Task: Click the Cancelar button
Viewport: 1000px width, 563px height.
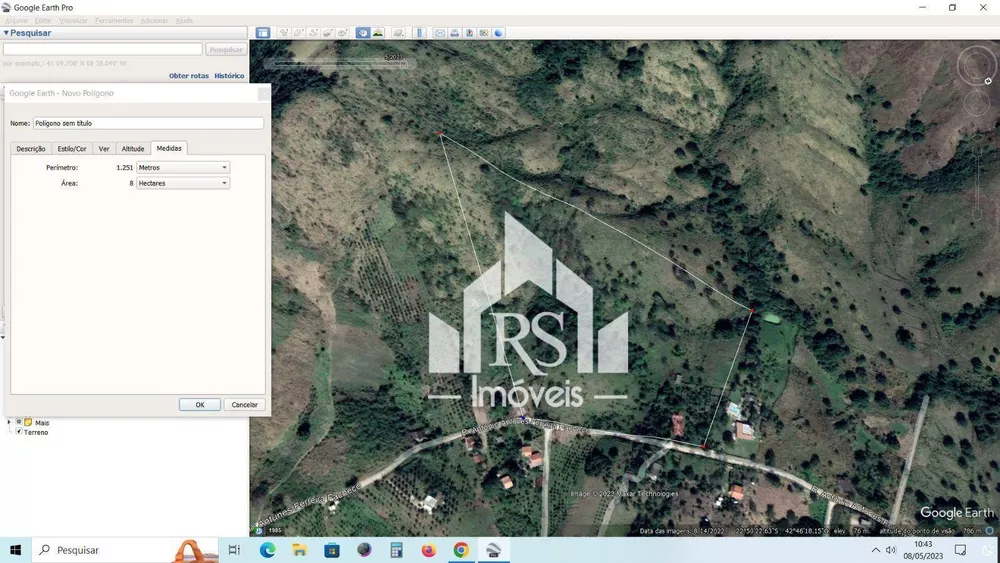Action: [x=244, y=405]
